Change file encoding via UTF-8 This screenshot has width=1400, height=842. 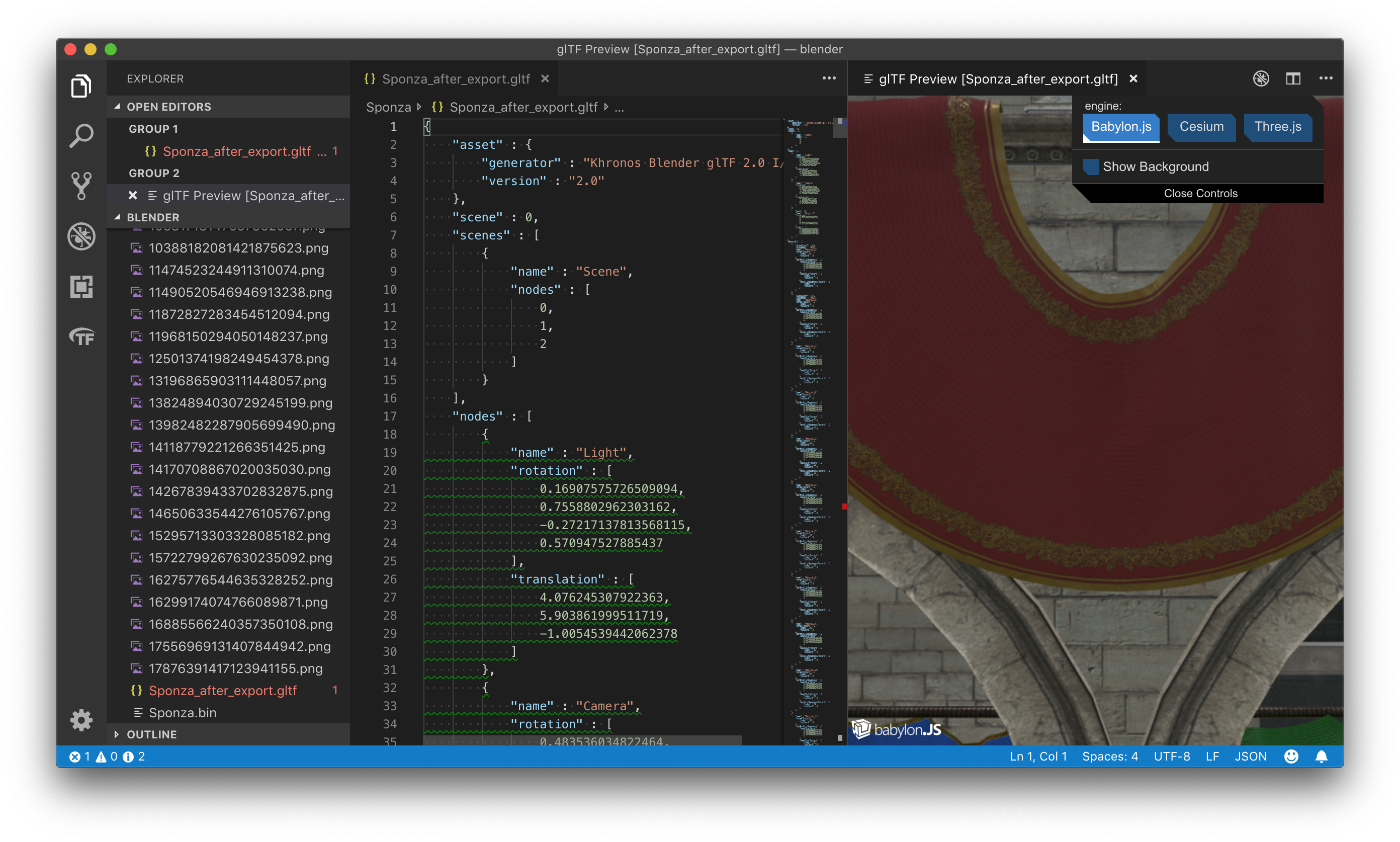tap(1171, 756)
